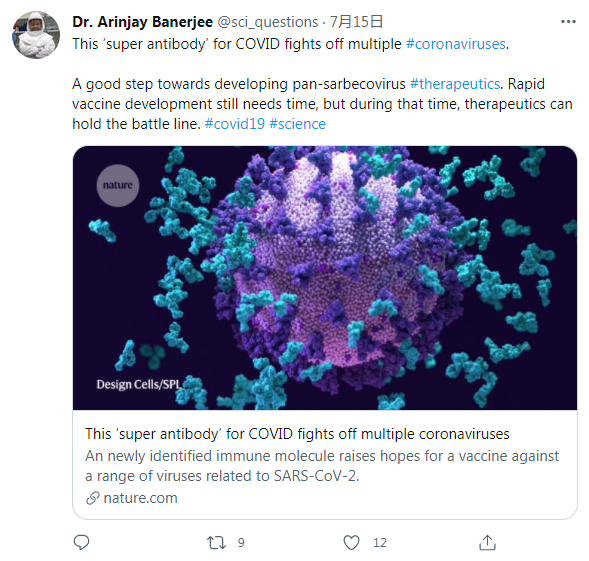The height and width of the screenshot is (561, 589).
Task: Click the Dr. Arinjay Banerjee display name
Action: [x=143, y=22]
